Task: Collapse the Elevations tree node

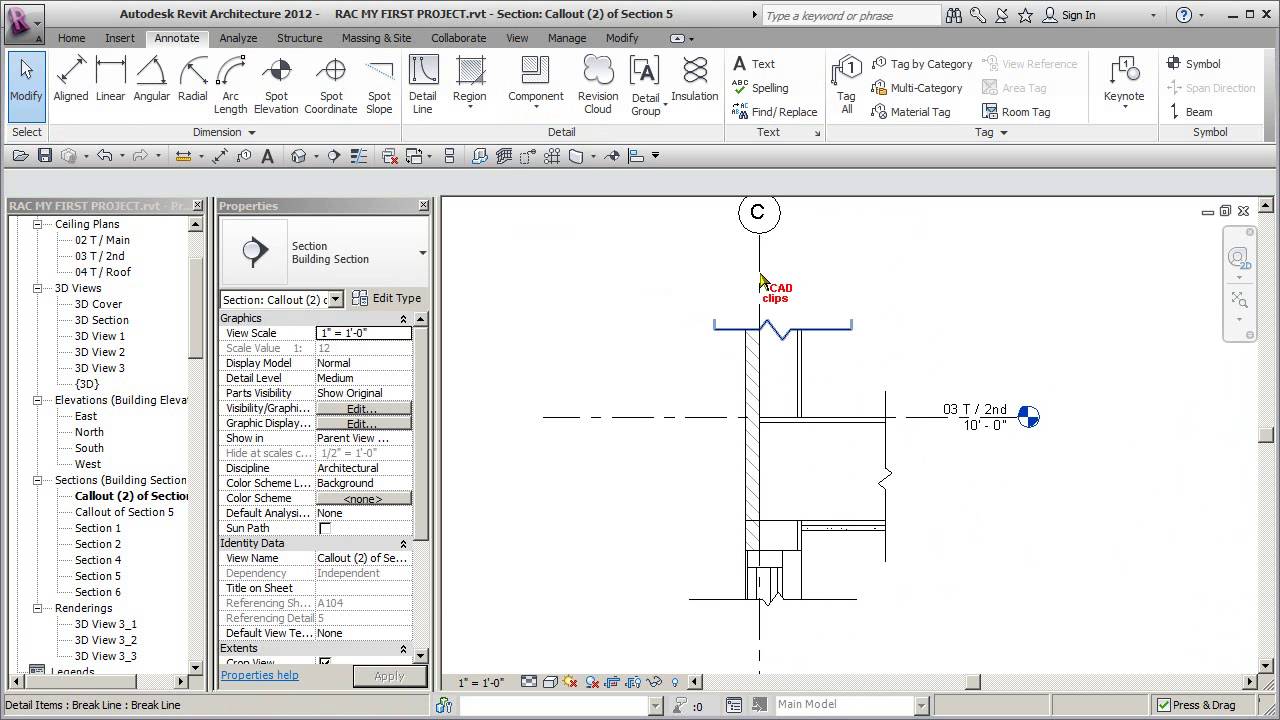Action: [37, 400]
